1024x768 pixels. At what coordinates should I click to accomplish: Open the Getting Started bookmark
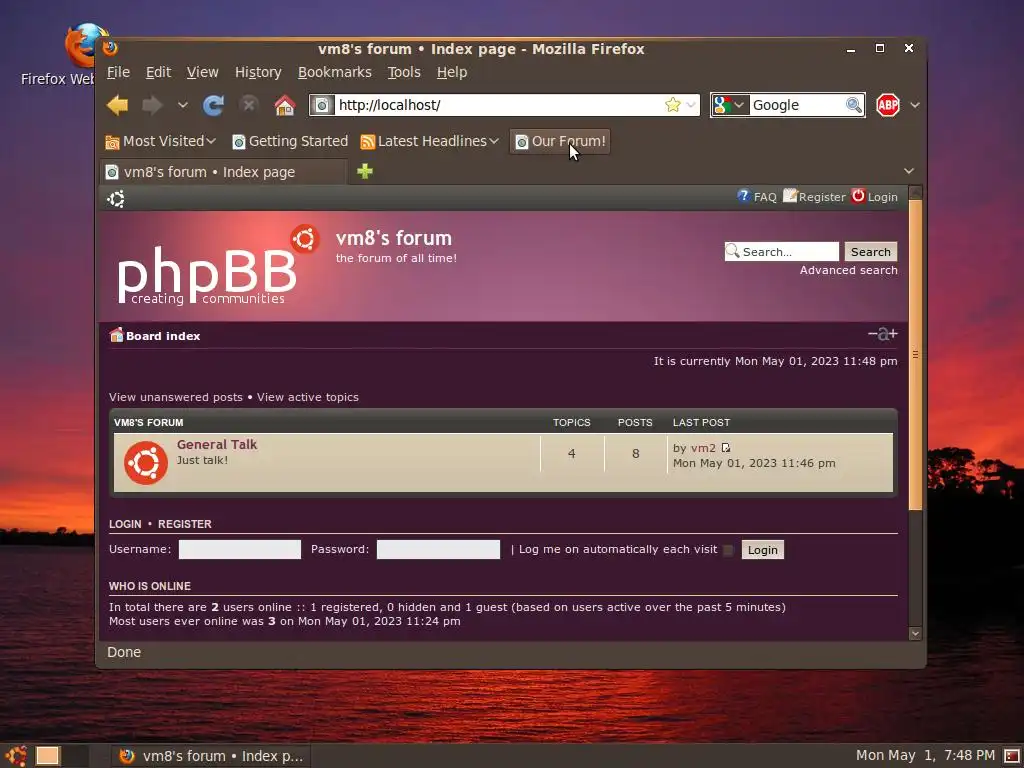[x=290, y=141]
